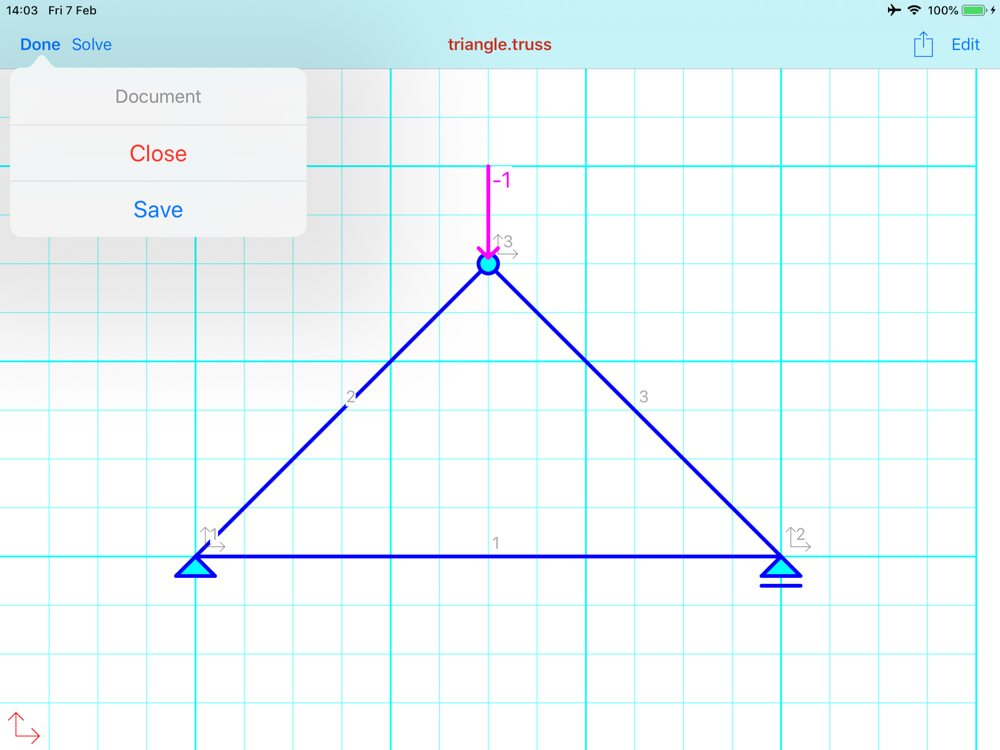Tap the Done button
This screenshot has height=750, width=1000.
pos(40,45)
